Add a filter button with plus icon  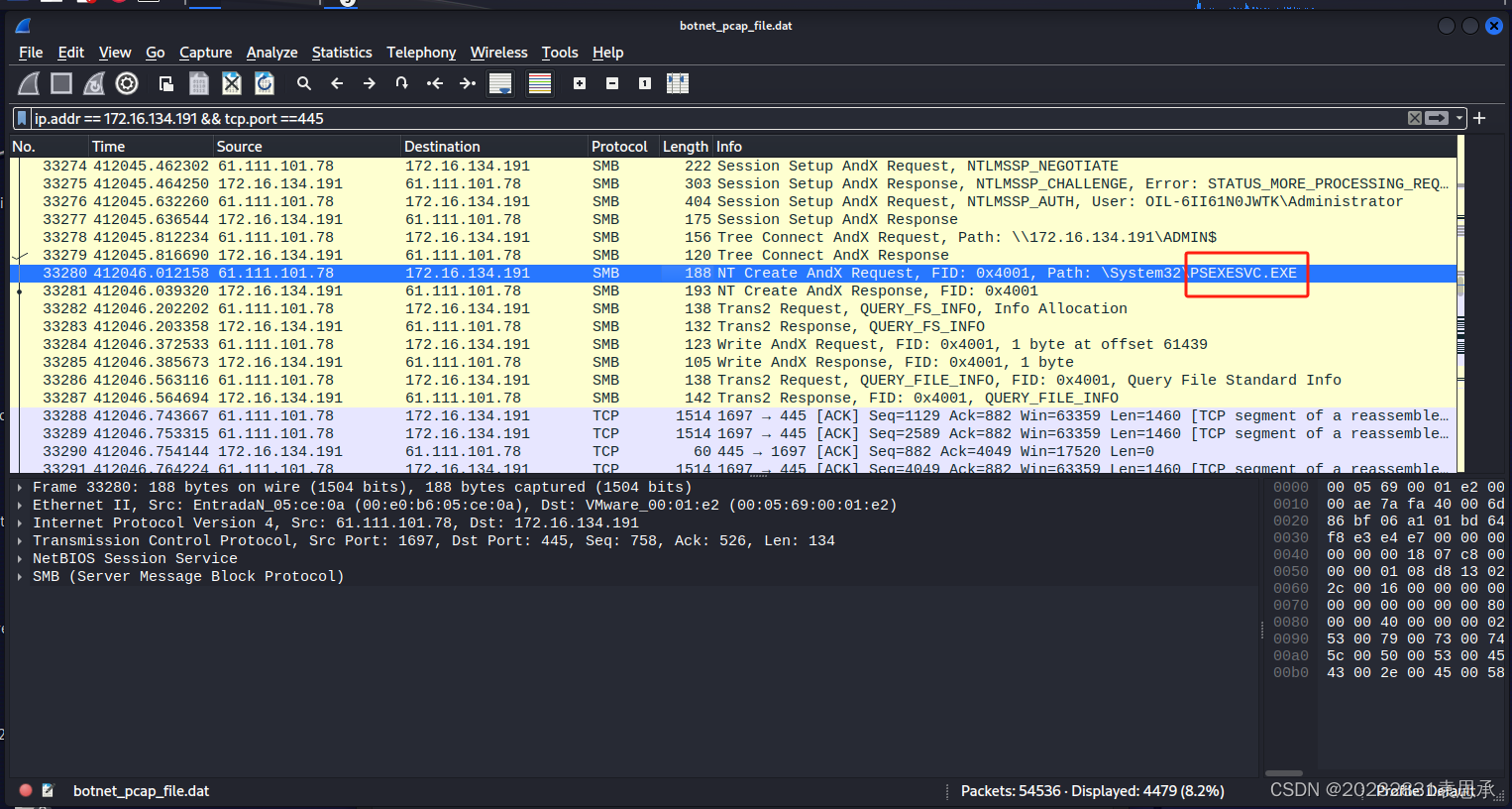click(x=1479, y=118)
